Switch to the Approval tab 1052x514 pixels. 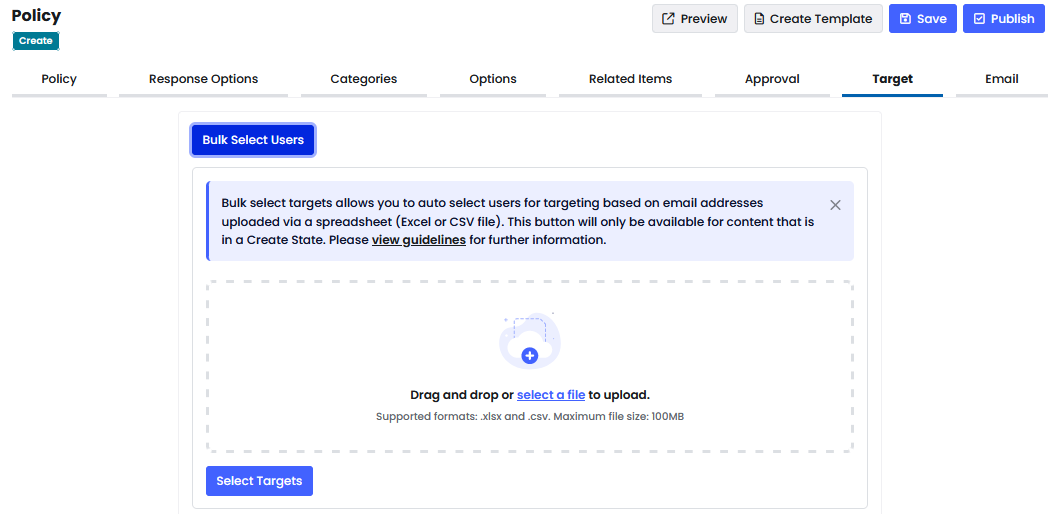pos(772,79)
